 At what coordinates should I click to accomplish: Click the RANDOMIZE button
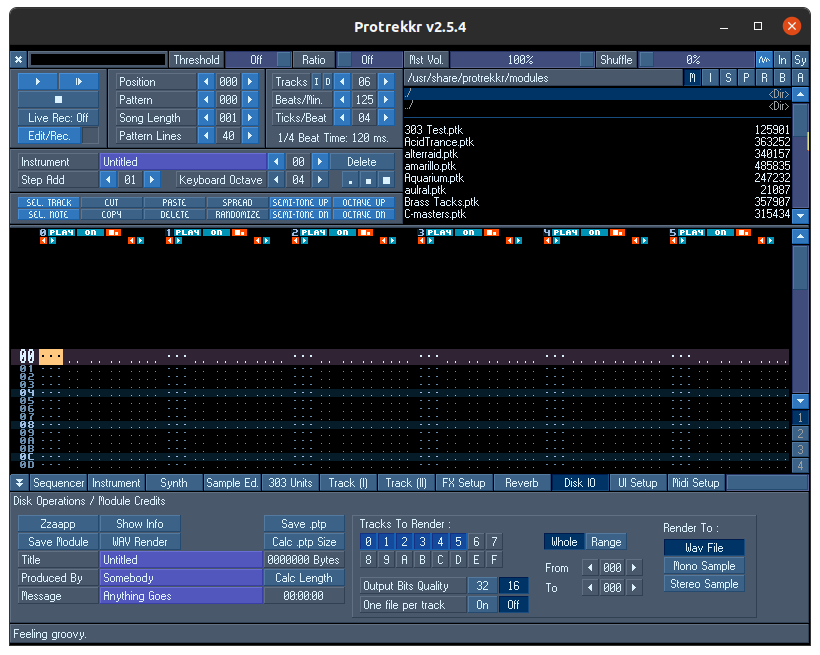[x=237, y=214]
